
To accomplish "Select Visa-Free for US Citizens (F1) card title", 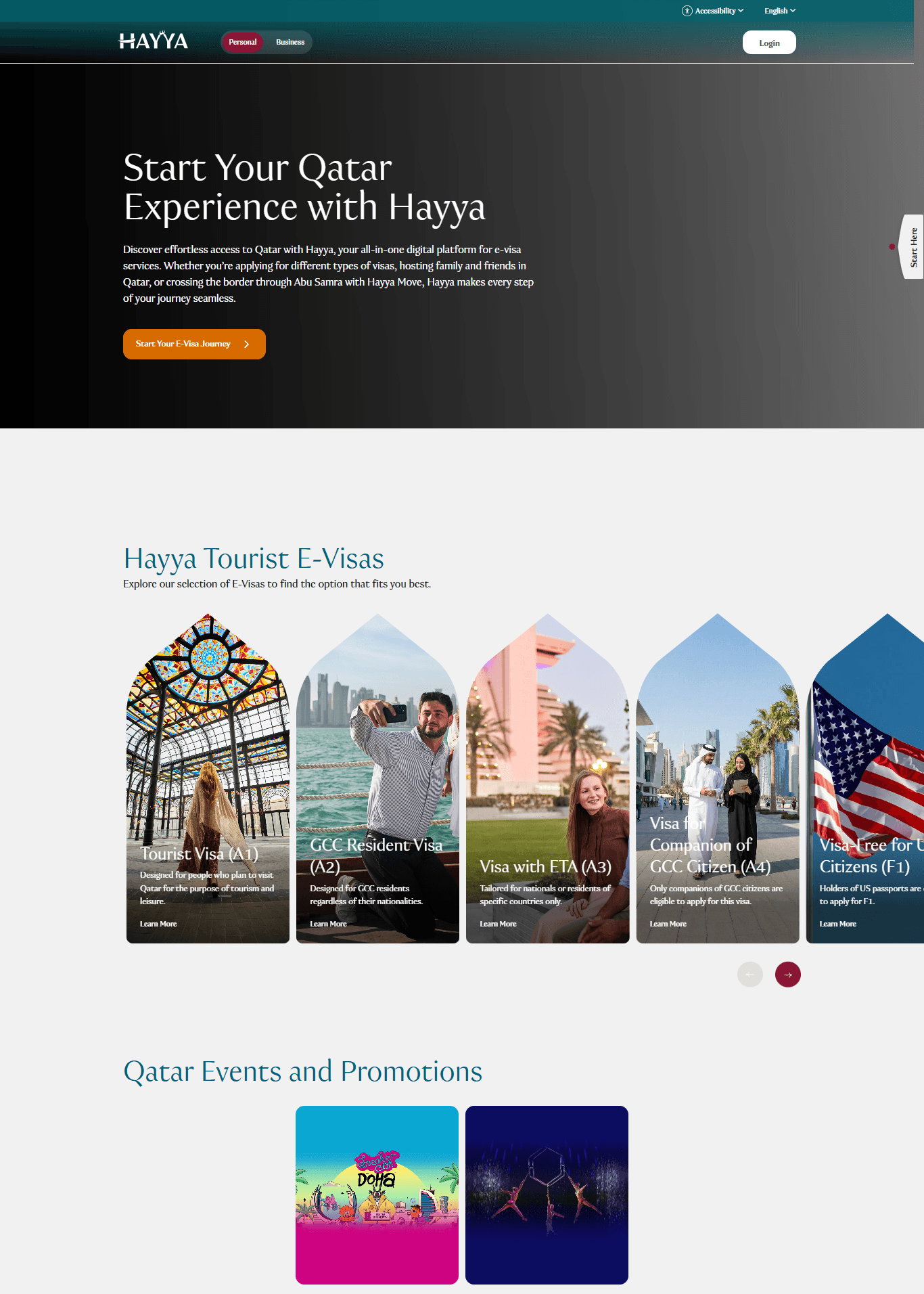I will pos(871,855).
